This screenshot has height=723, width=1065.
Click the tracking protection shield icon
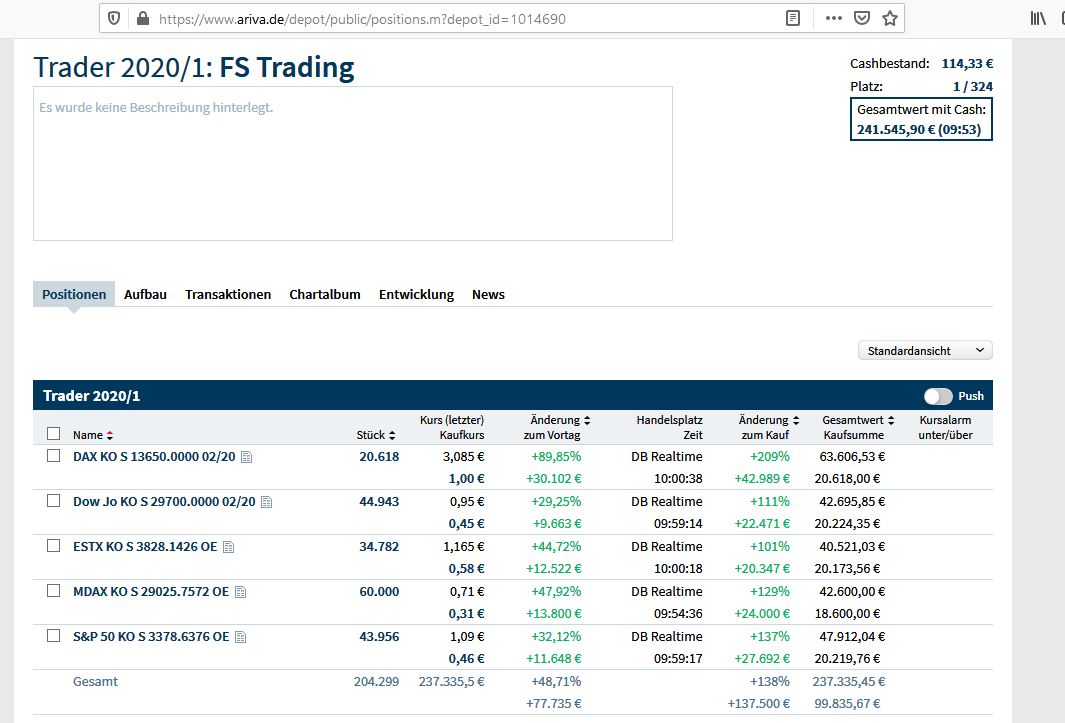pos(112,17)
